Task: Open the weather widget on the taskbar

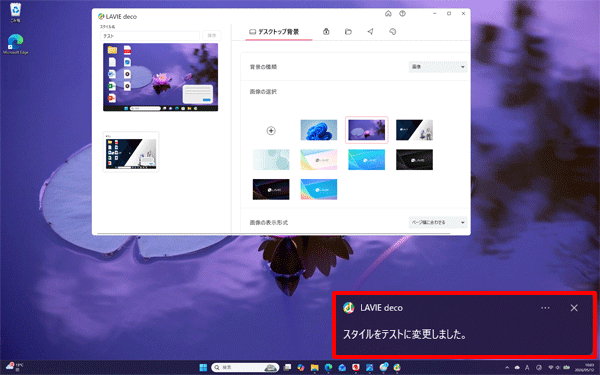Action: 14,367
